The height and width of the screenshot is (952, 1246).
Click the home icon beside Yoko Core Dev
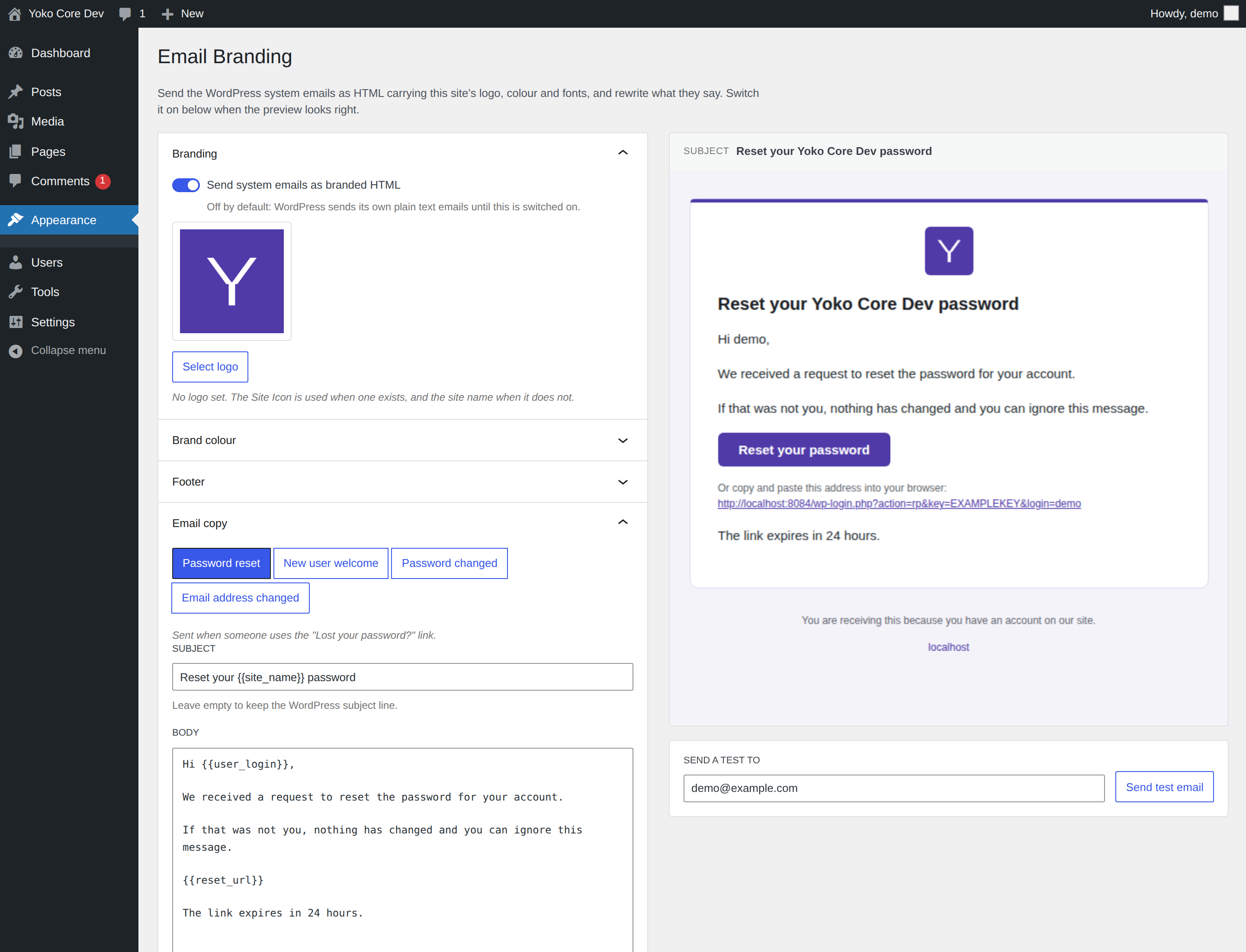[15, 13]
